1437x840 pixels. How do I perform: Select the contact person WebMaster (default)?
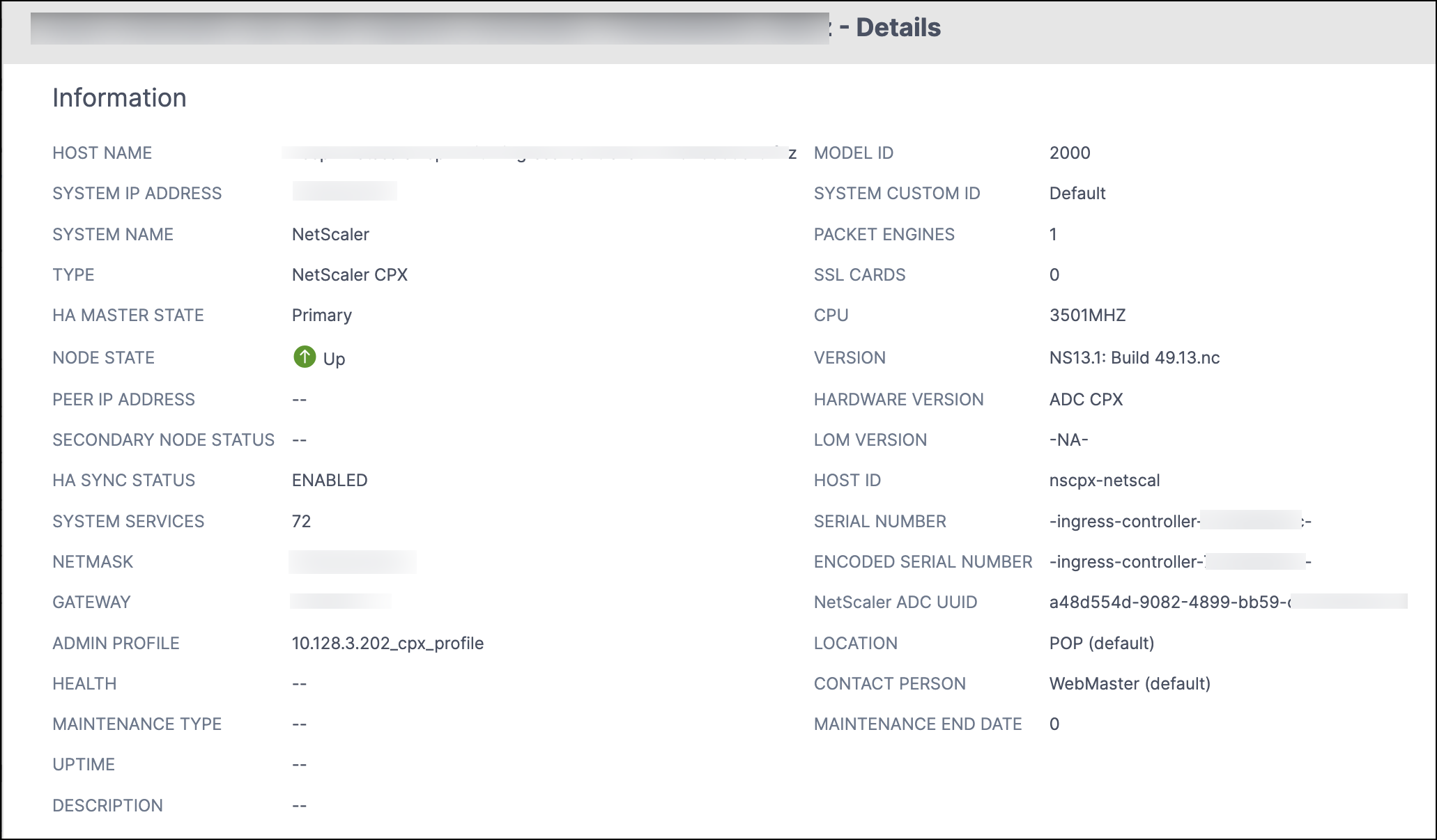point(1130,683)
